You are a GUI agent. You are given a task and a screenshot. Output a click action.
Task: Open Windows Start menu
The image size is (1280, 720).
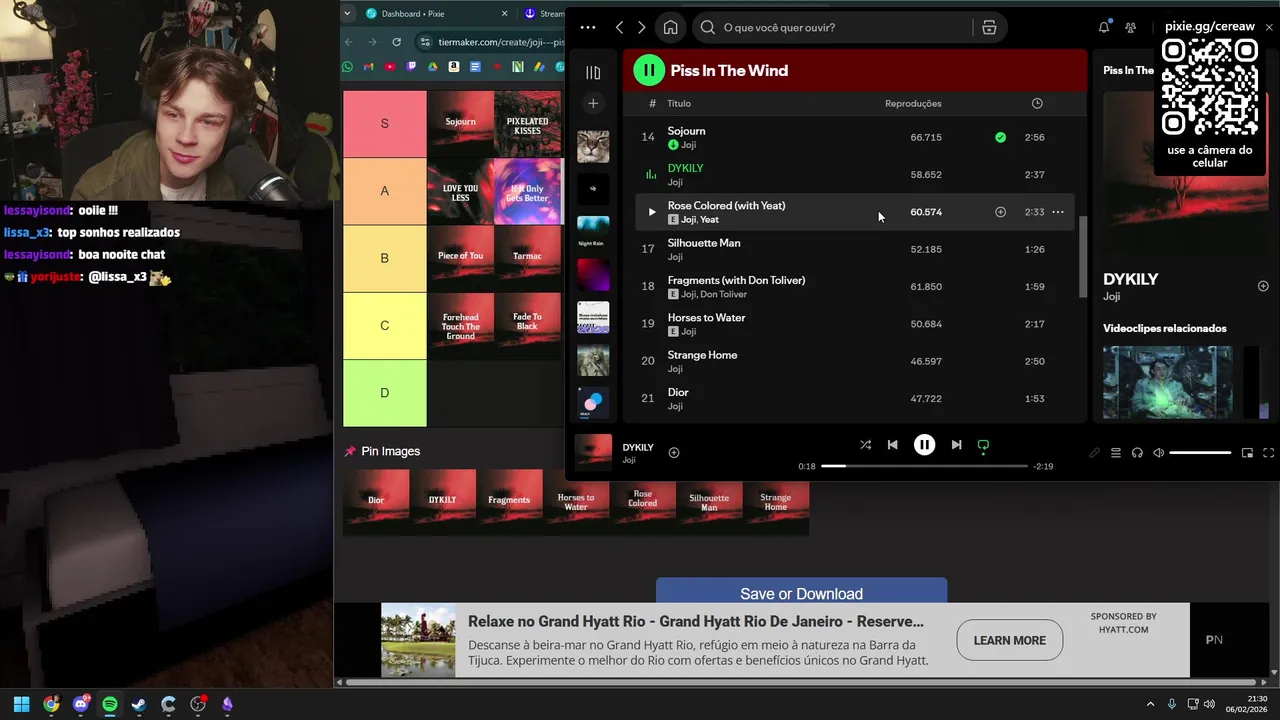[21, 704]
